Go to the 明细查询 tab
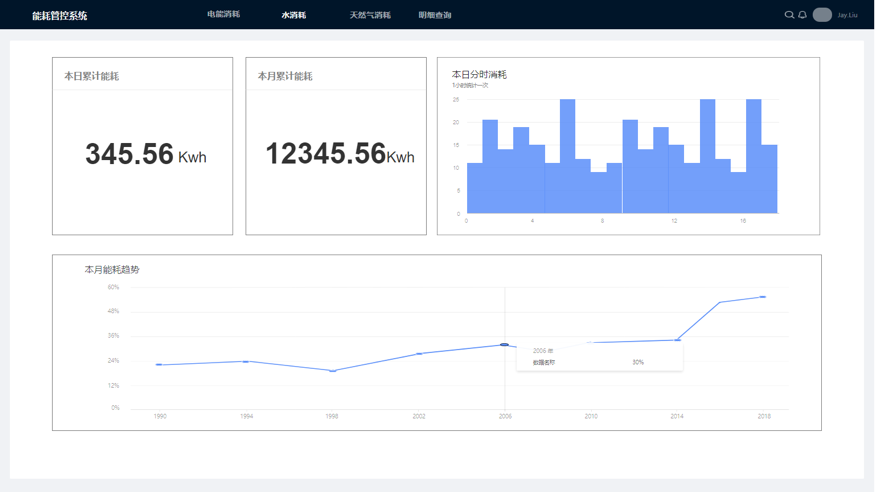The height and width of the screenshot is (492, 875). [x=435, y=15]
